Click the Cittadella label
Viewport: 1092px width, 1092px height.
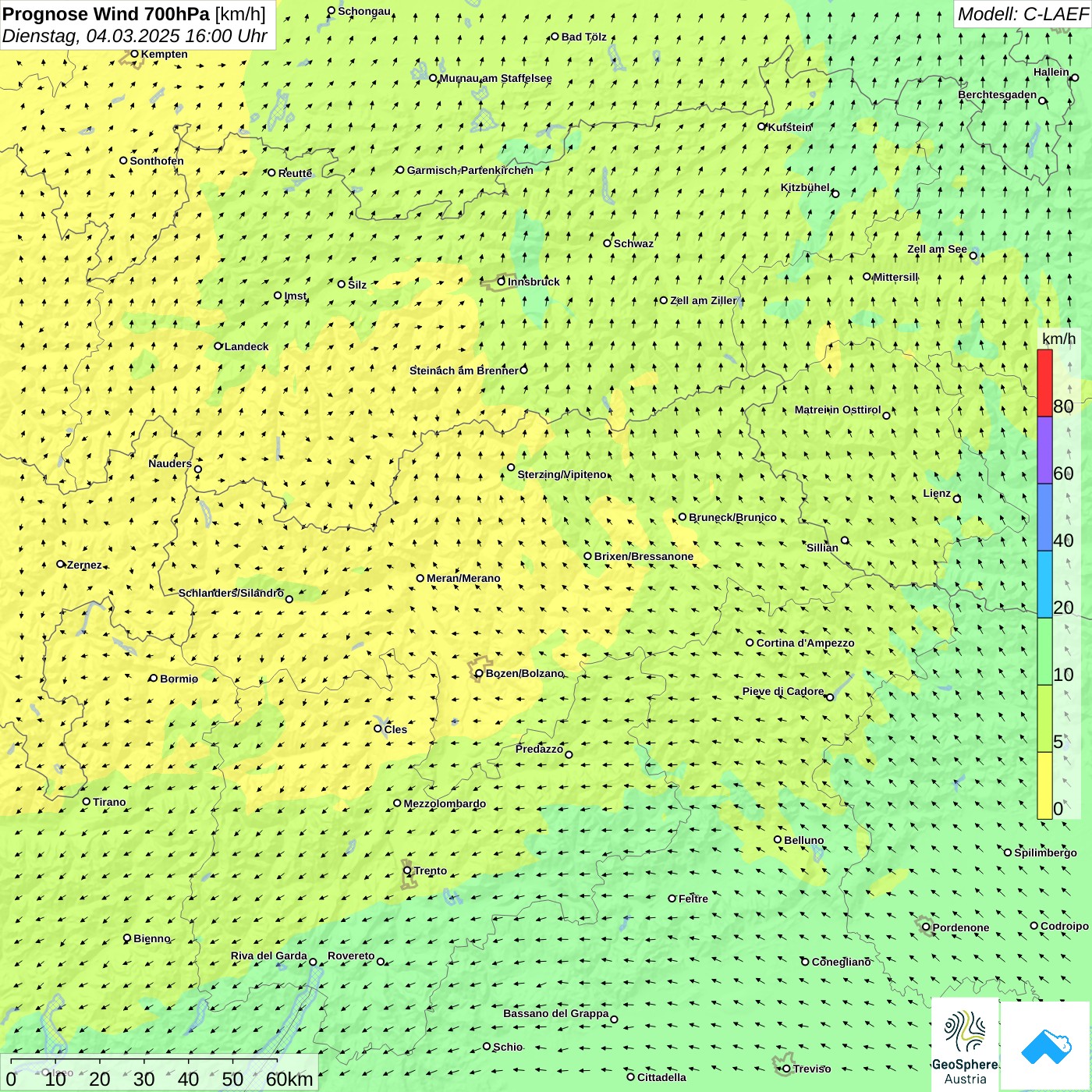pyautogui.click(x=661, y=1077)
